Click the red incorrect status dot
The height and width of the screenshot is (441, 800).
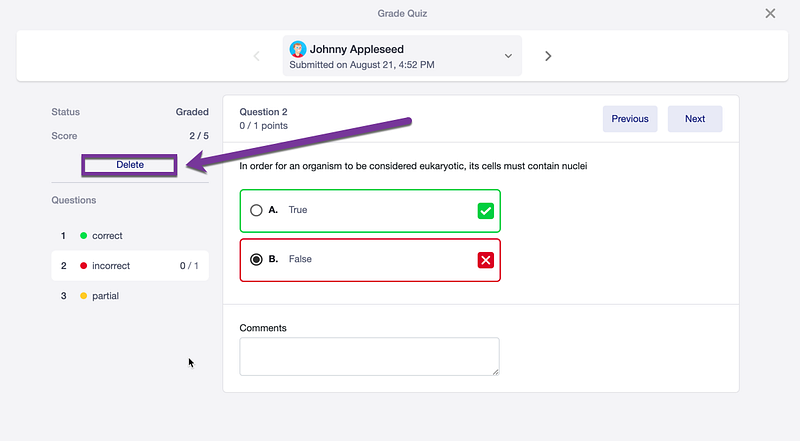click(x=84, y=266)
